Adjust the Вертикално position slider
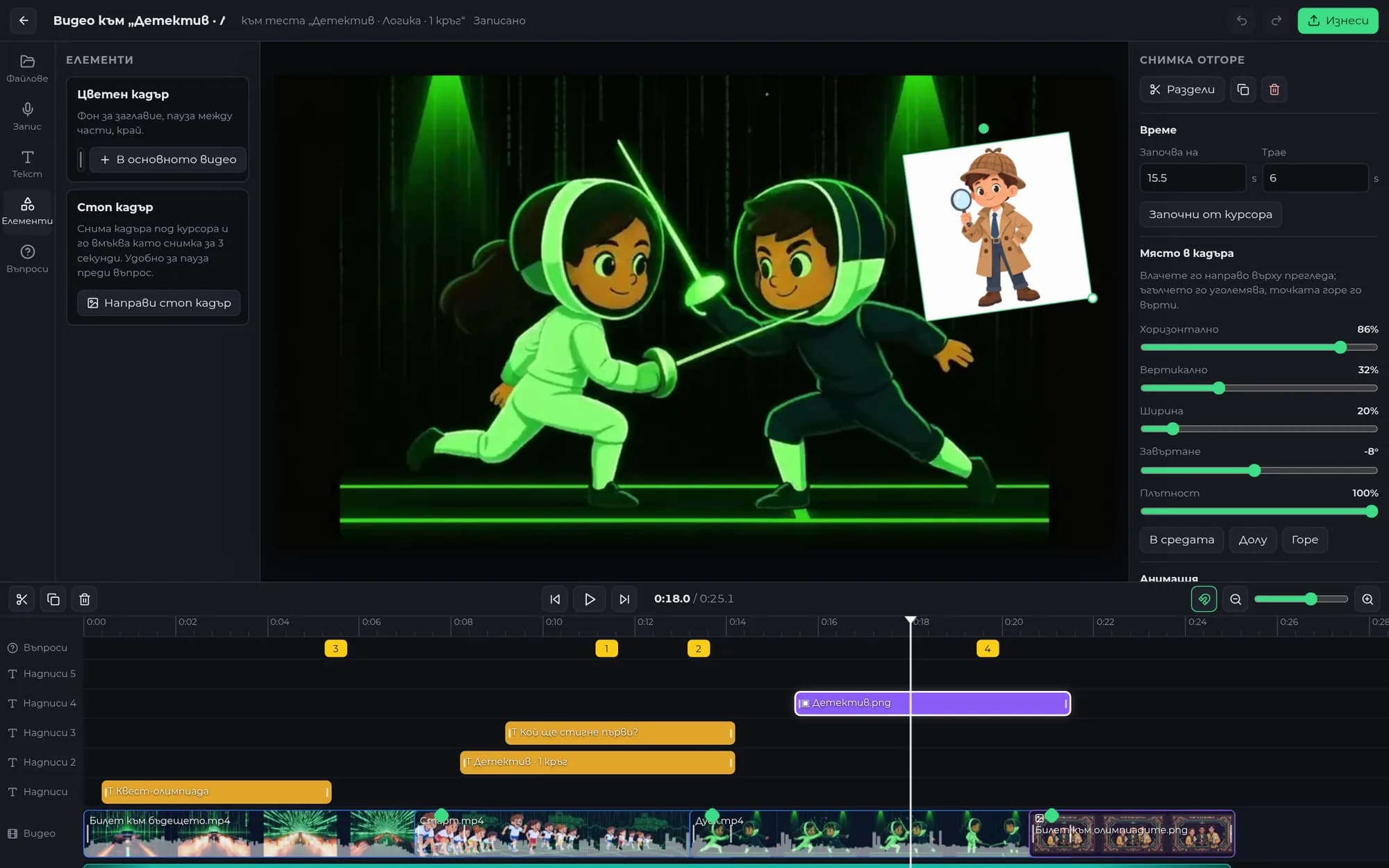Image resolution: width=1389 pixels, height=868 pixels. 1258,388
